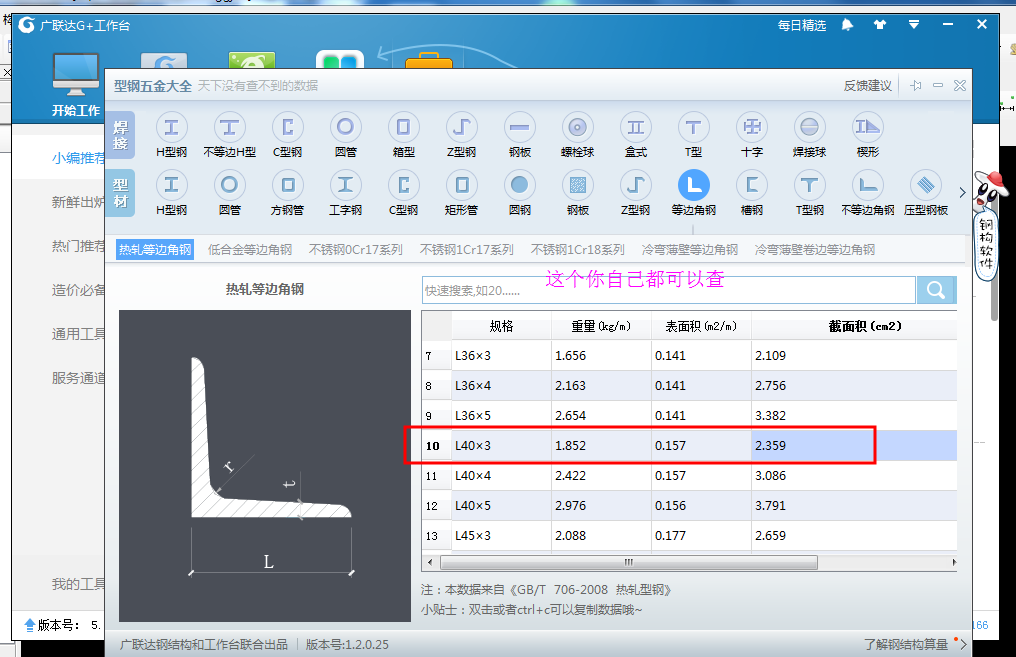Viewport: 1016px width, 657px height.
Task: Choose the welded C型钢 icon
Action: click(287, 127)
